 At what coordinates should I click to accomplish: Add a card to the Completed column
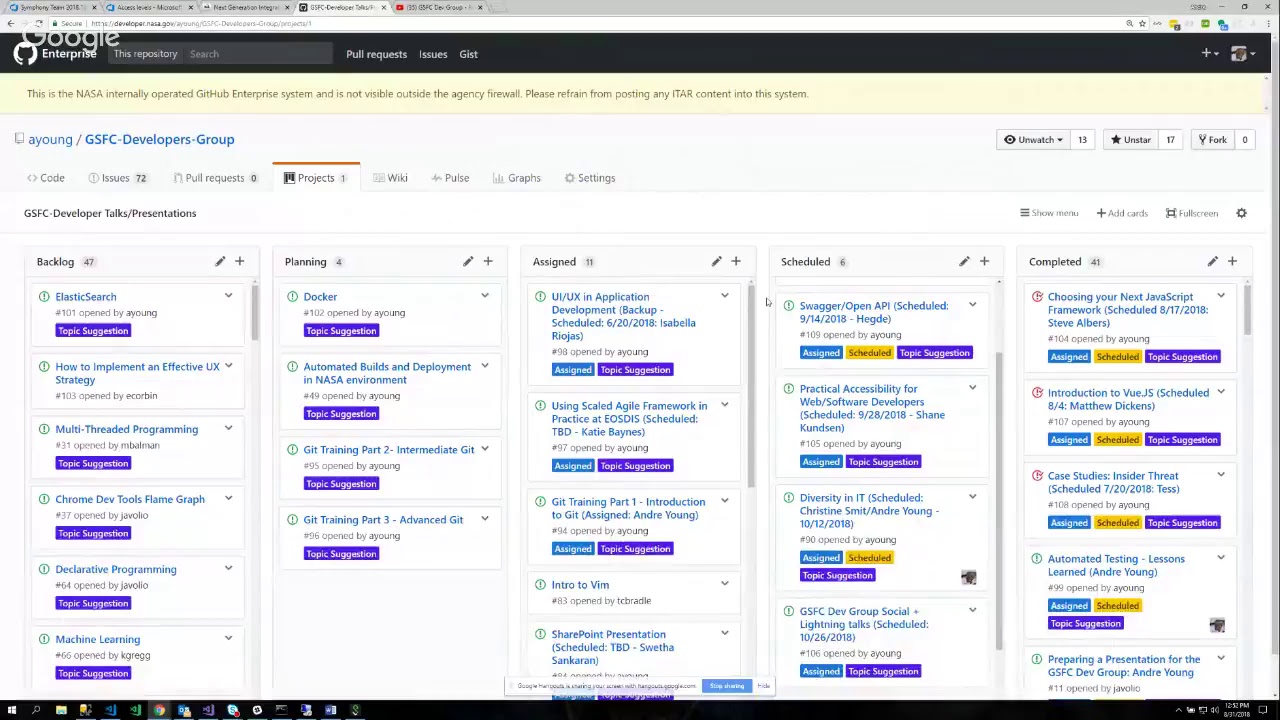point(1232,262)
